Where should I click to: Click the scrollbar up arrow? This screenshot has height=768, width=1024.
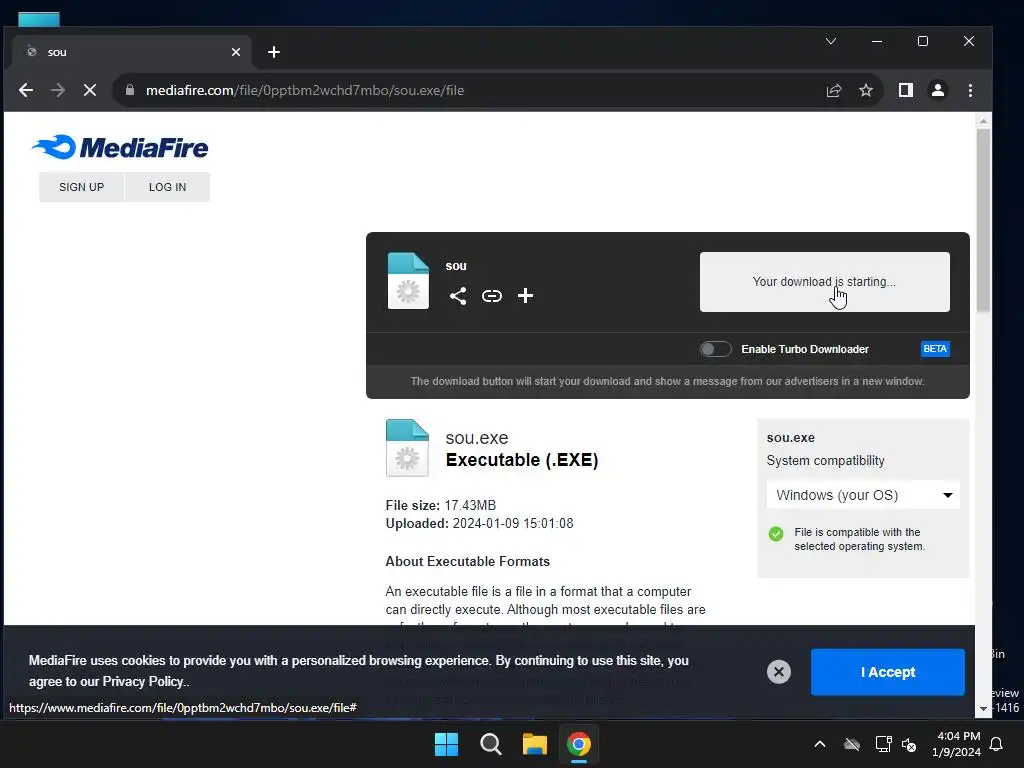pos(983,121)
